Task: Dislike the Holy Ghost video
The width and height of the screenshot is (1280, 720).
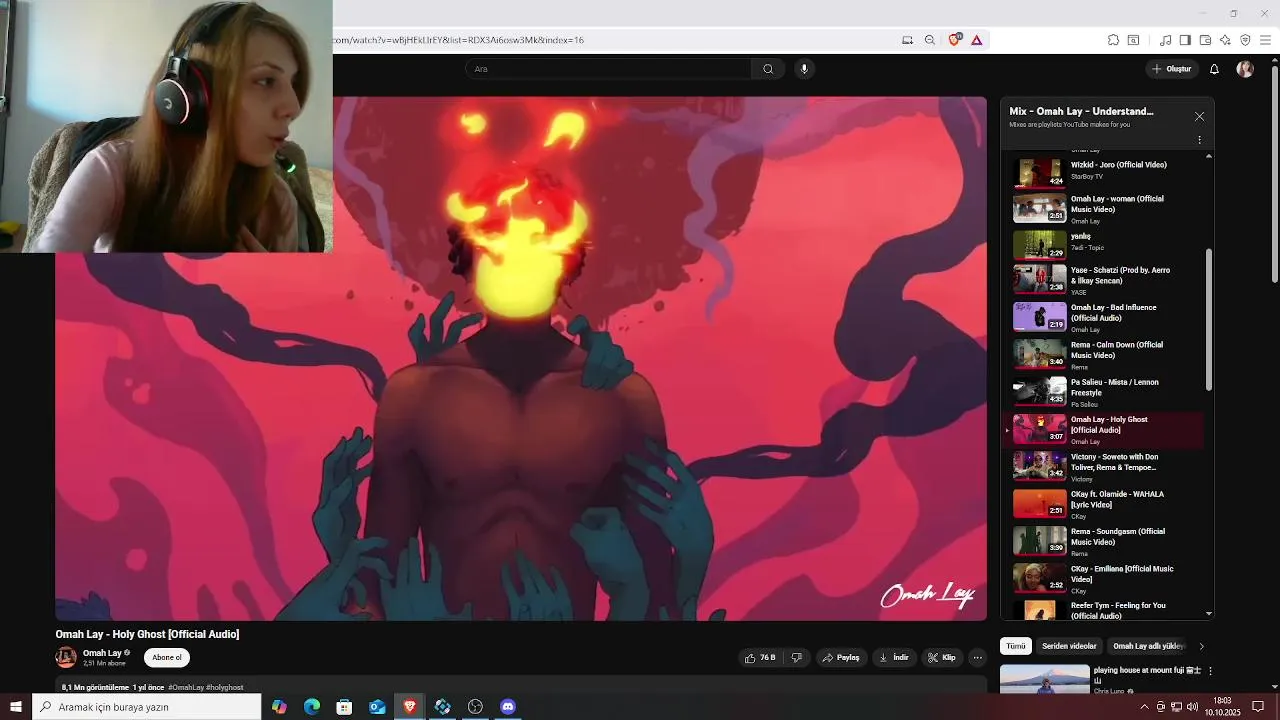Action: [x=797, y=658]
